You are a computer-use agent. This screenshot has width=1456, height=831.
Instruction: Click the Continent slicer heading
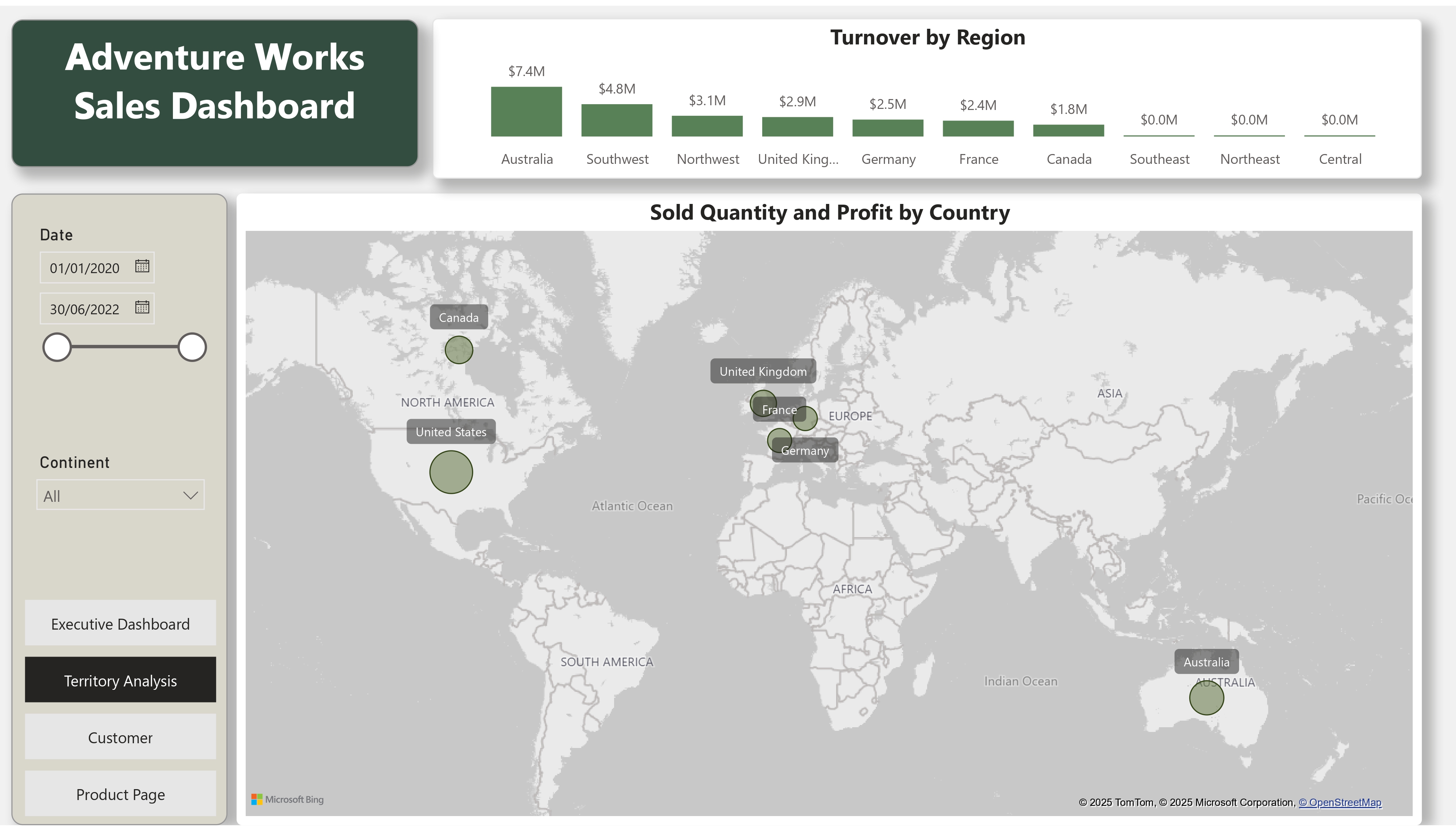74,462
